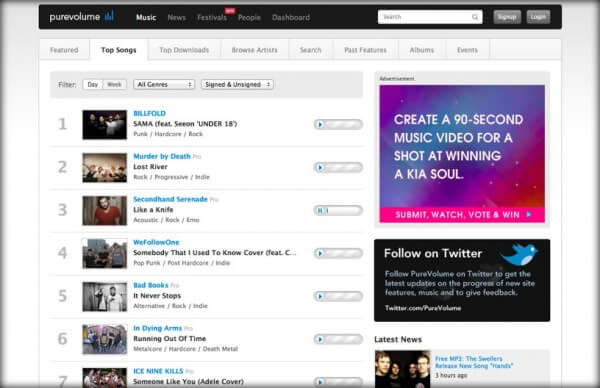Switch to the Past Features tab
This screenshot has width=600, height=388.
point(365,50)
